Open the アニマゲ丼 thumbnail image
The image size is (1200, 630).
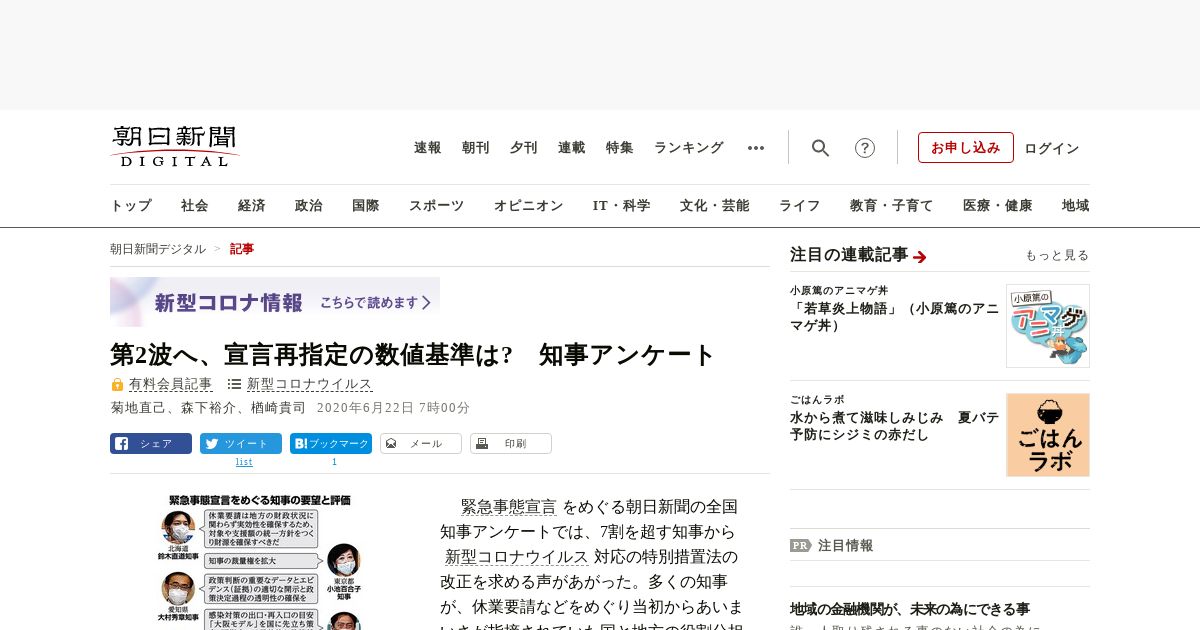click(x=1048, y=326)
